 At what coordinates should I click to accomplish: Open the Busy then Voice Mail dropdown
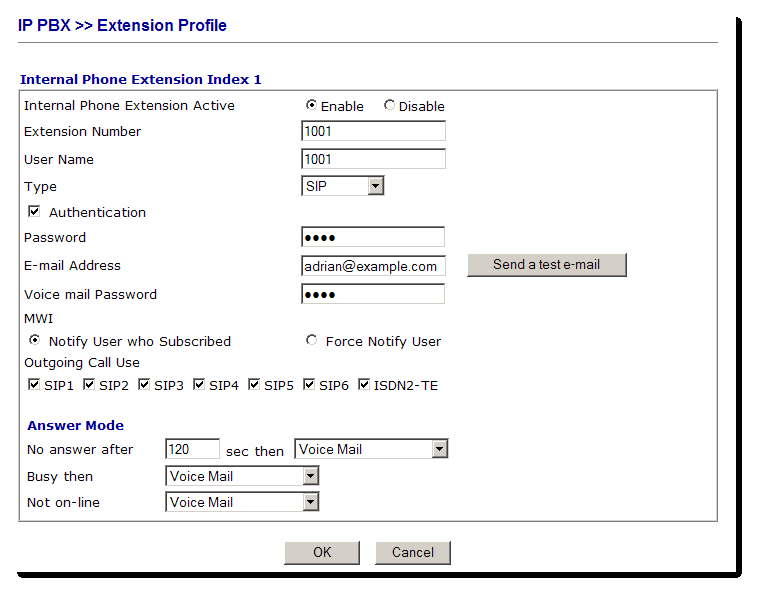click(242, 476)
